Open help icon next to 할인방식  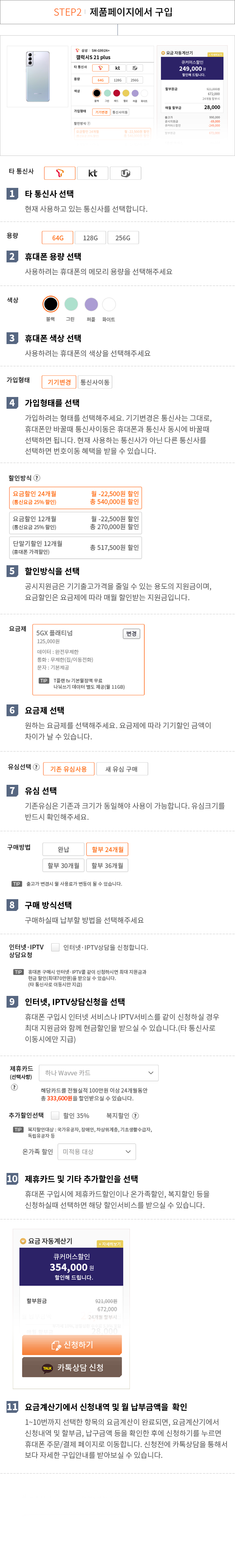click(x=37, y=478)
